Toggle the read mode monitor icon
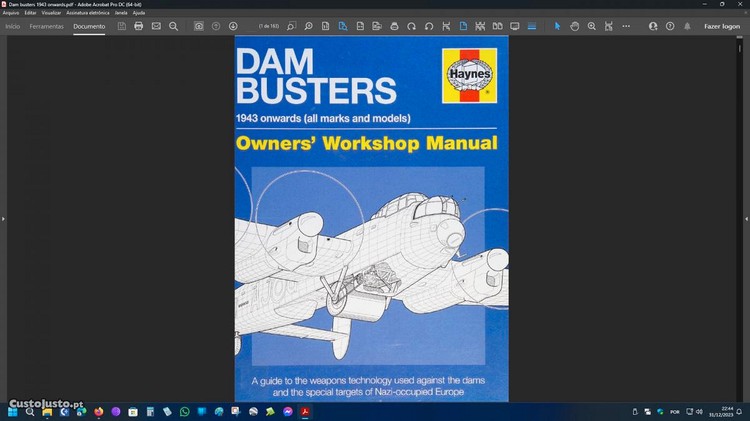This screenshot has width=750, height=421. [x=515, y=26]
